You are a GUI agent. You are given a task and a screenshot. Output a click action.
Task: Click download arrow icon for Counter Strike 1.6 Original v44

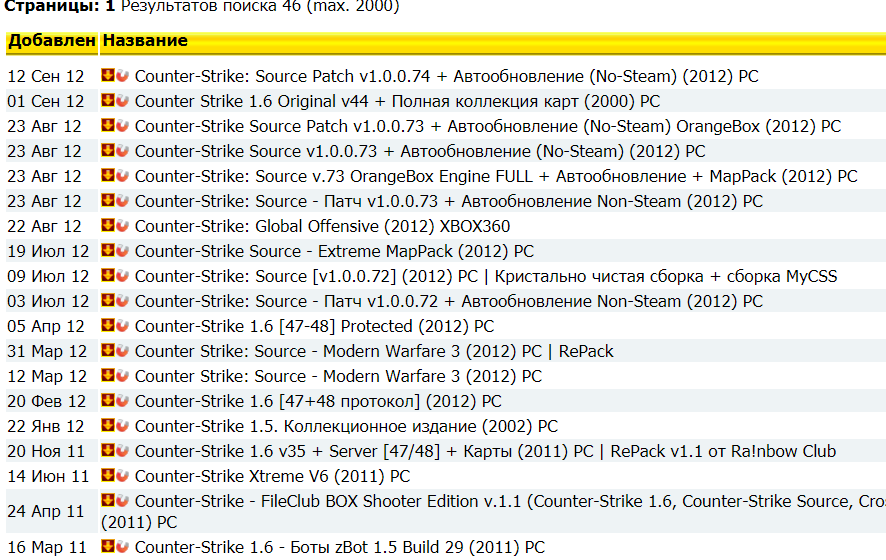pyautogui.click(x=108, y=101)
